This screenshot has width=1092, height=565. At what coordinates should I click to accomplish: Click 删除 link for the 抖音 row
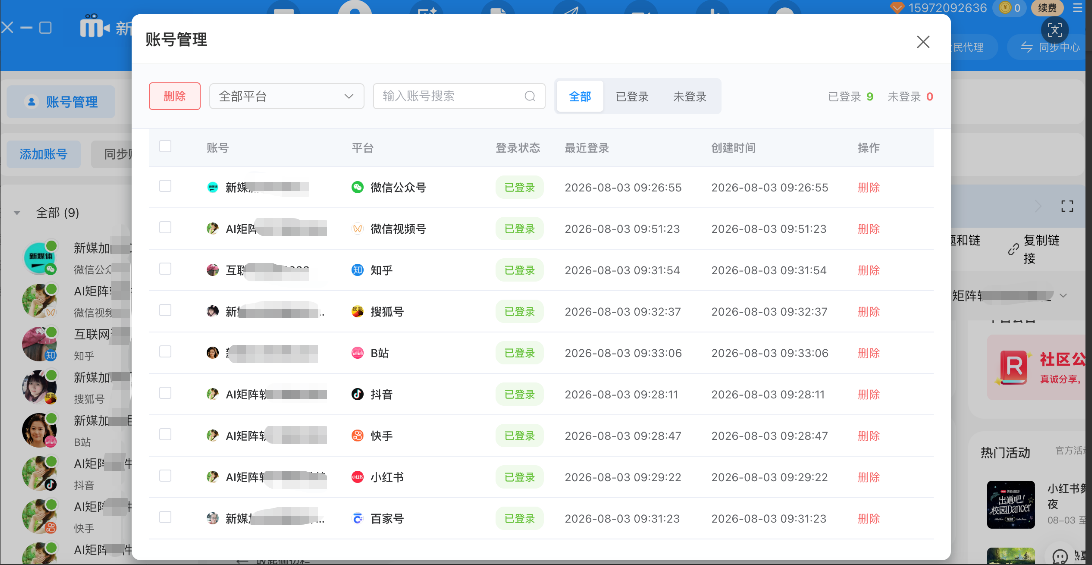pos(868,394)
